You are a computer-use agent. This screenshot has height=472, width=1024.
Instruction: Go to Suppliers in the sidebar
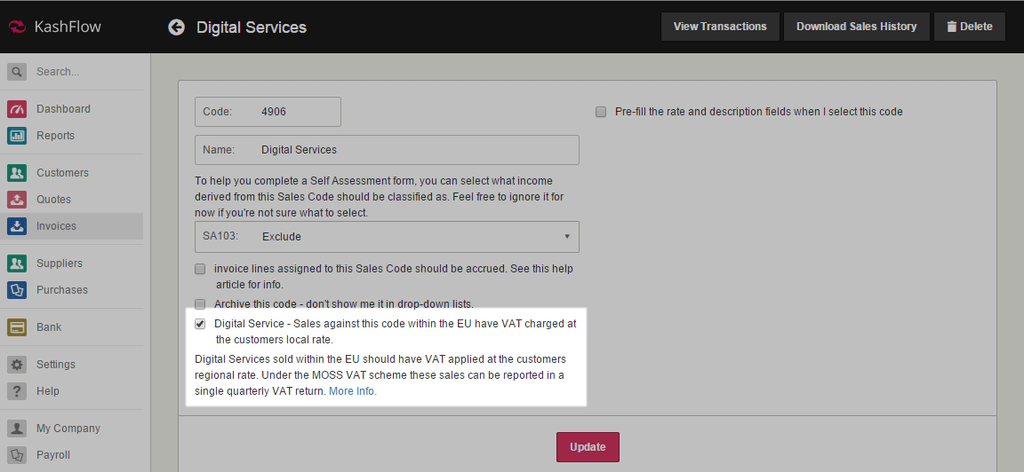coord(59,263)
